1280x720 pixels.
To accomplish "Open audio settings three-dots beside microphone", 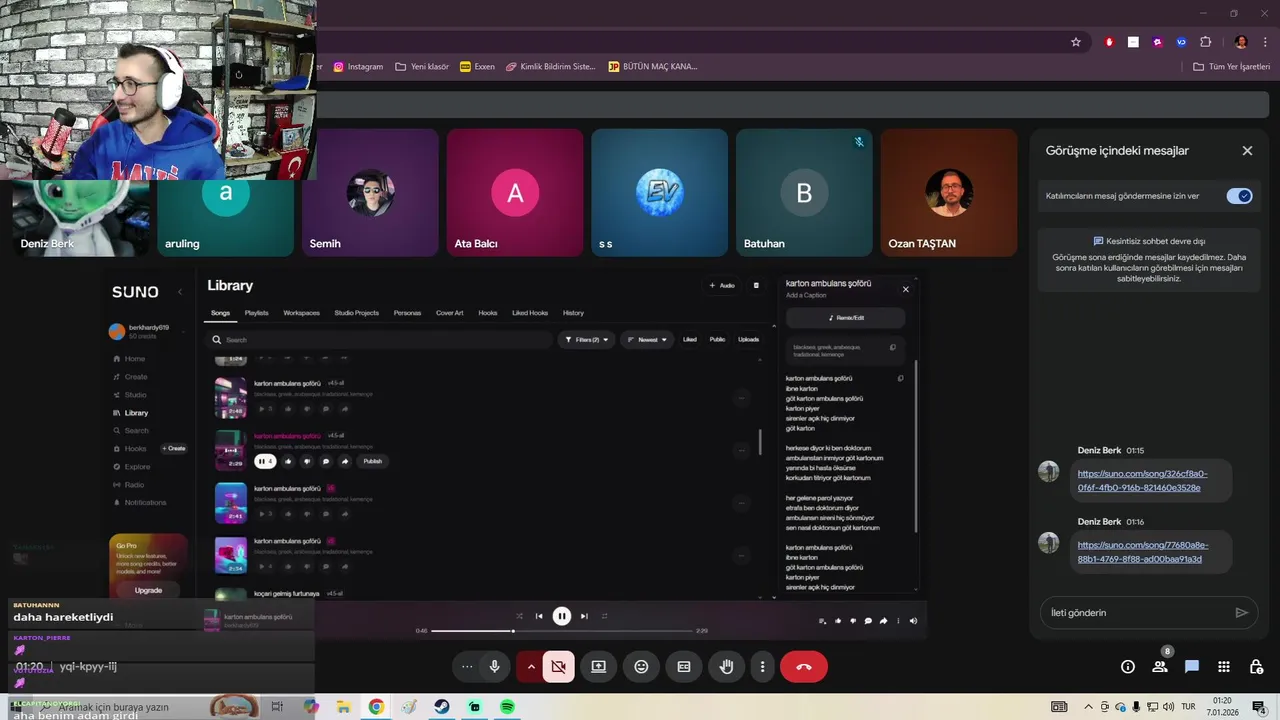I will coord(466,667).
